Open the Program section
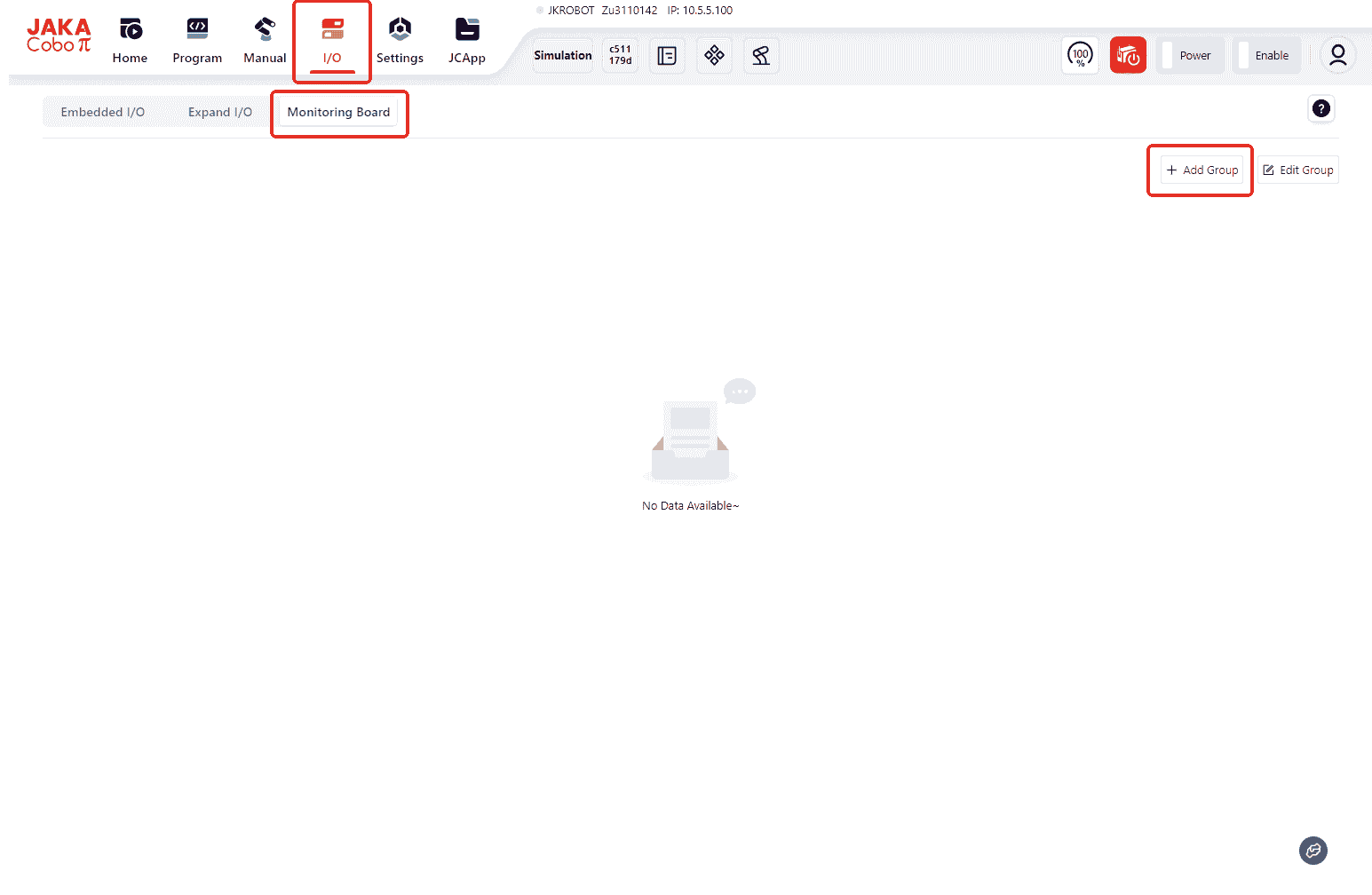 pos(197,41)
